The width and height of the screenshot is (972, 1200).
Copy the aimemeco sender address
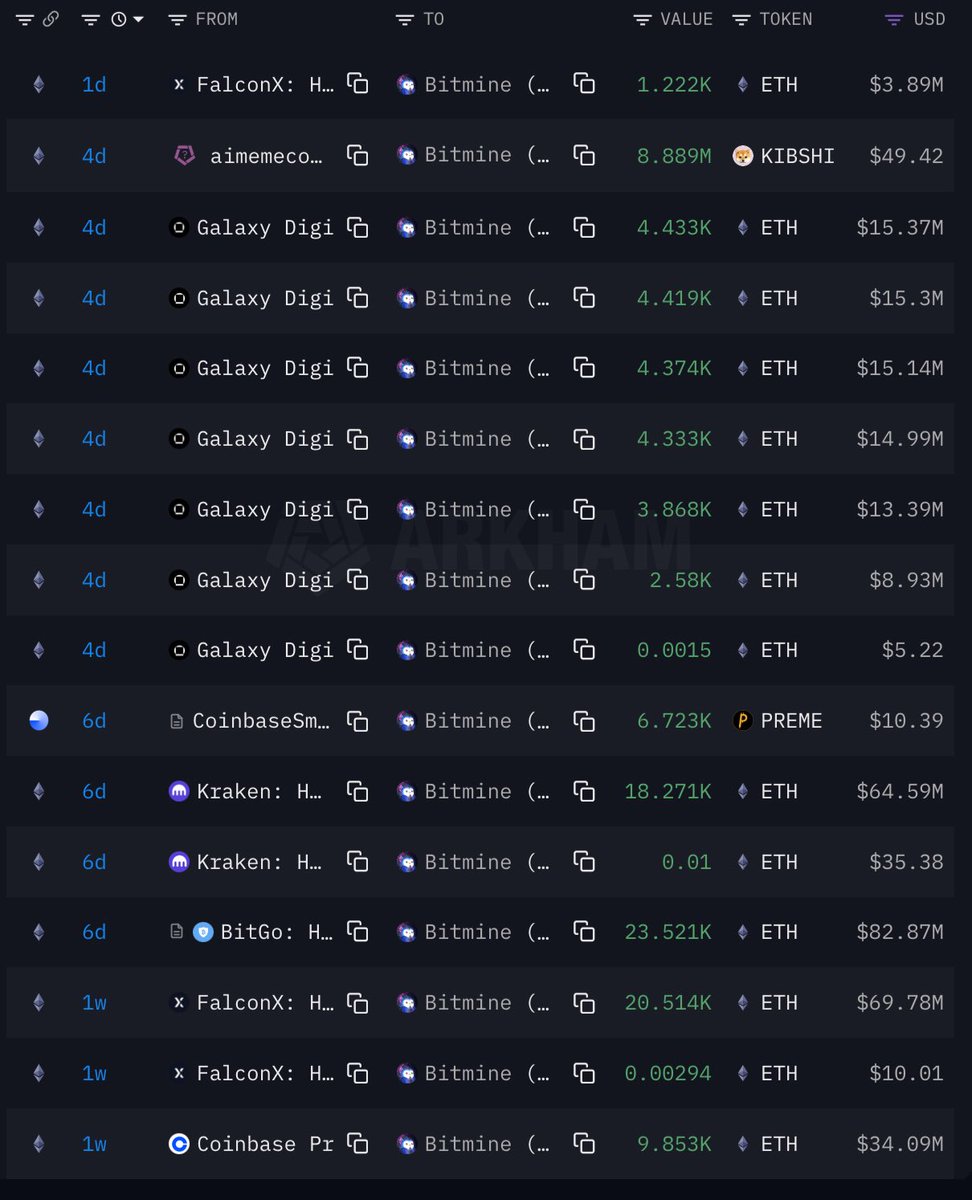(357, 155)
